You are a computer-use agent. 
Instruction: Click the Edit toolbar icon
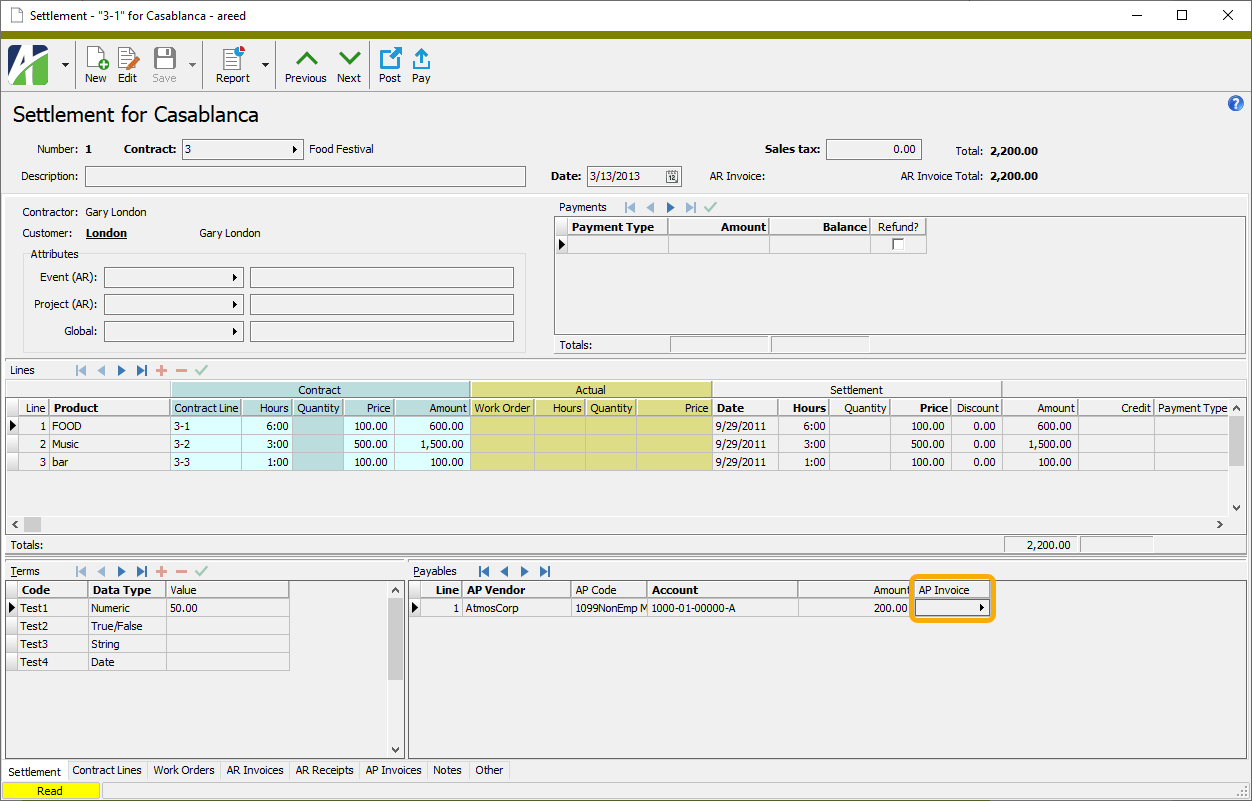coord(128,64)
